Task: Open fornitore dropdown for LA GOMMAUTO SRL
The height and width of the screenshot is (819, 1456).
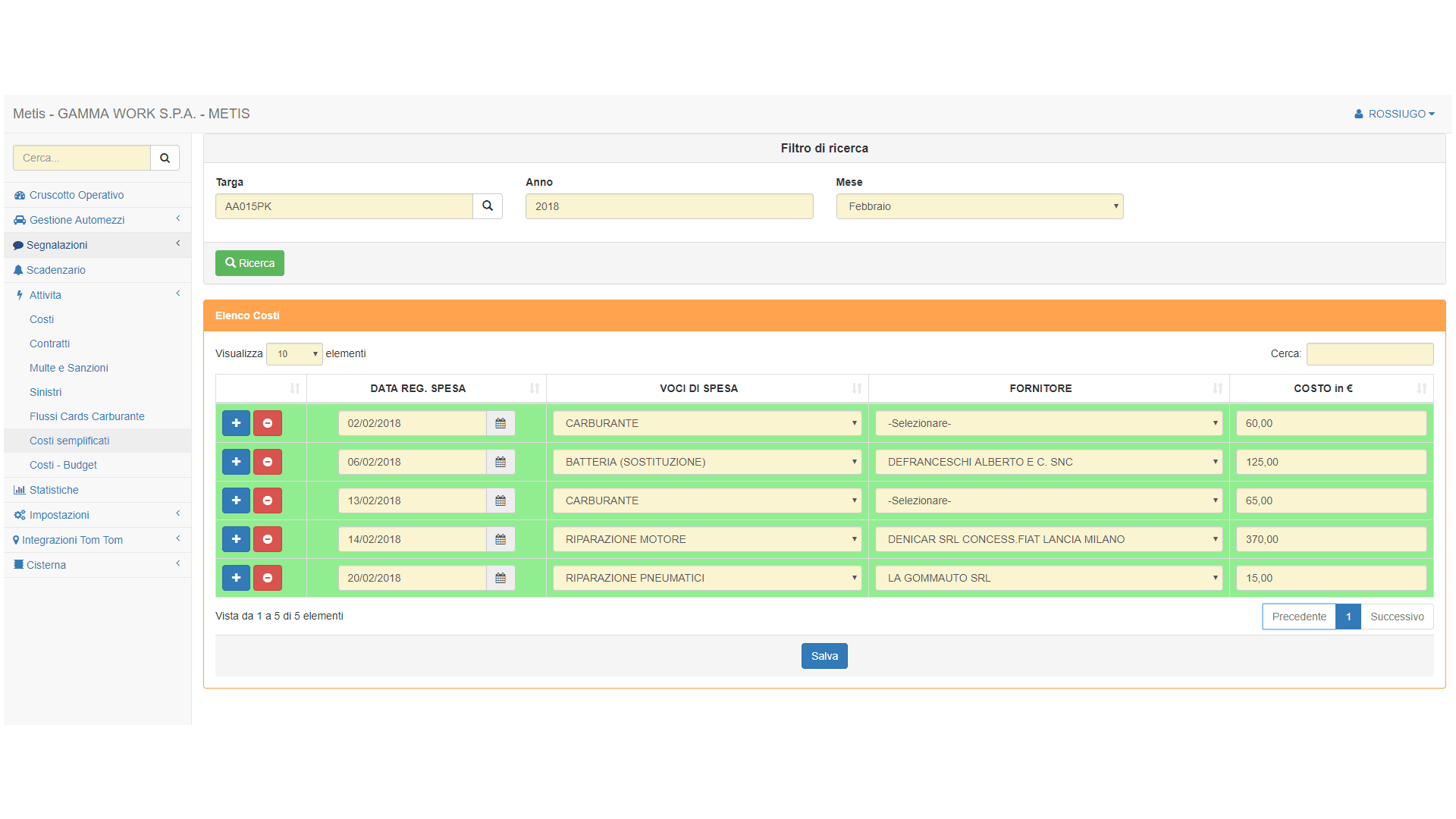Action: 1048,578
